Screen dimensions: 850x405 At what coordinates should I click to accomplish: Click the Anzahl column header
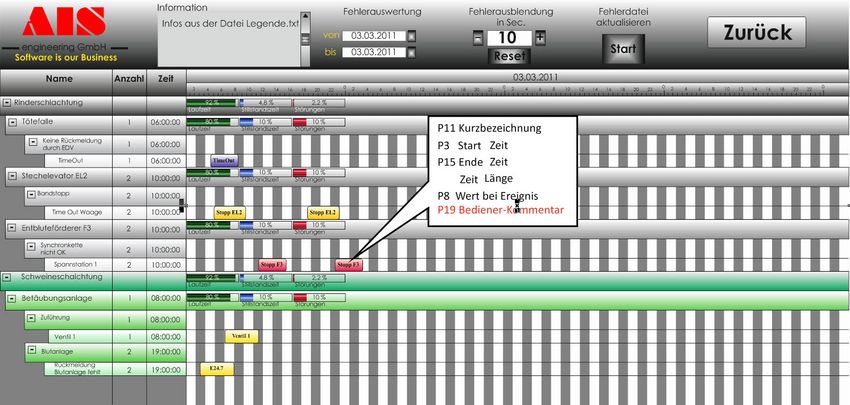coord(129,79)
